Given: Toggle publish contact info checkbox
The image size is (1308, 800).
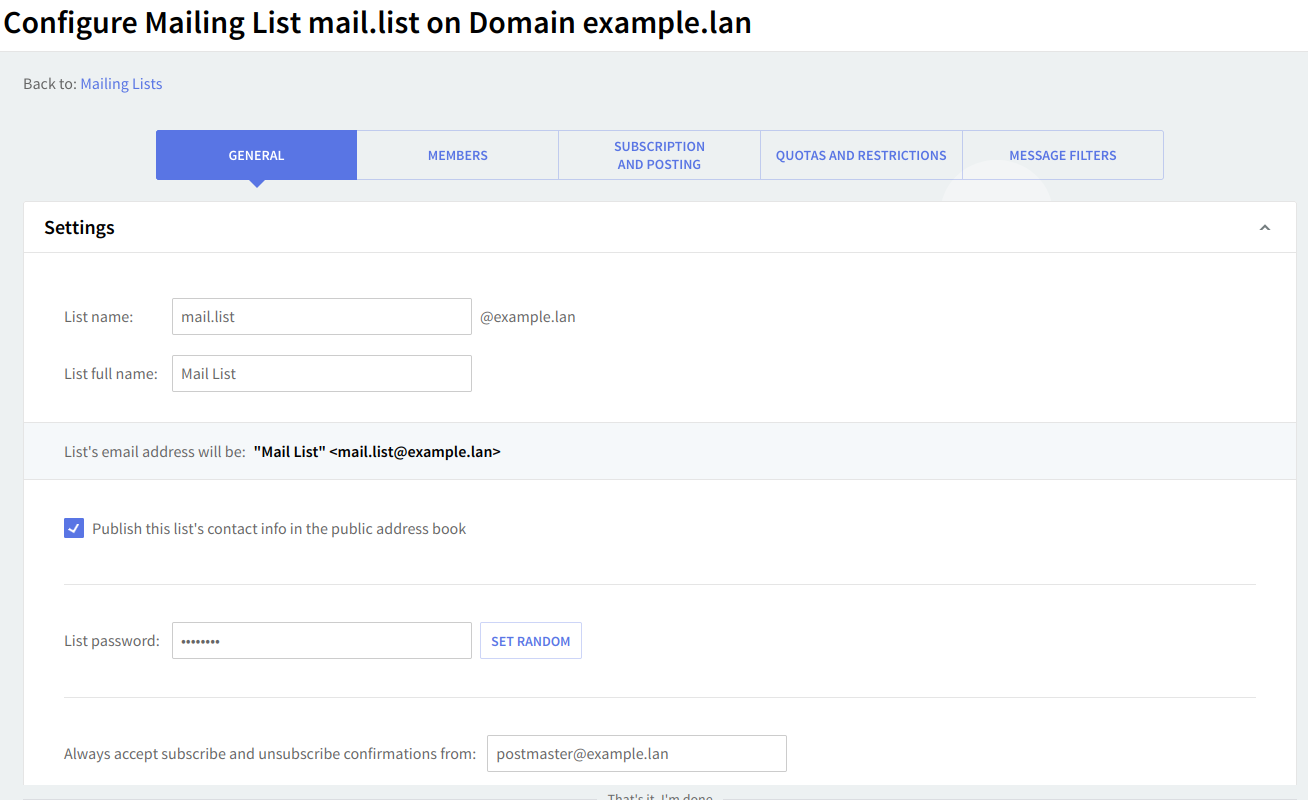Looking at the screenshot, I should 74,528.
